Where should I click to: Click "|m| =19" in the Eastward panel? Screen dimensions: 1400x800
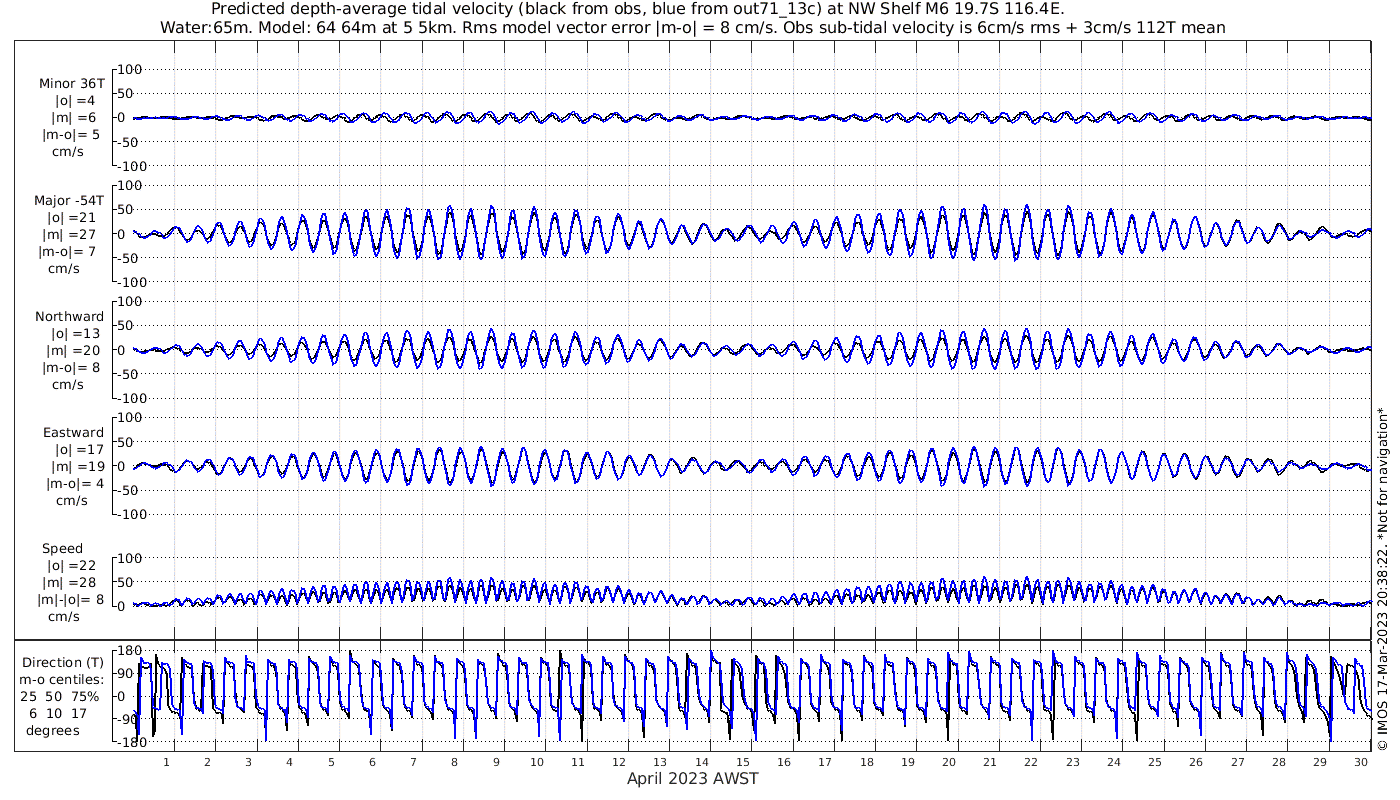pyautogui.click(x=79, y=466)
